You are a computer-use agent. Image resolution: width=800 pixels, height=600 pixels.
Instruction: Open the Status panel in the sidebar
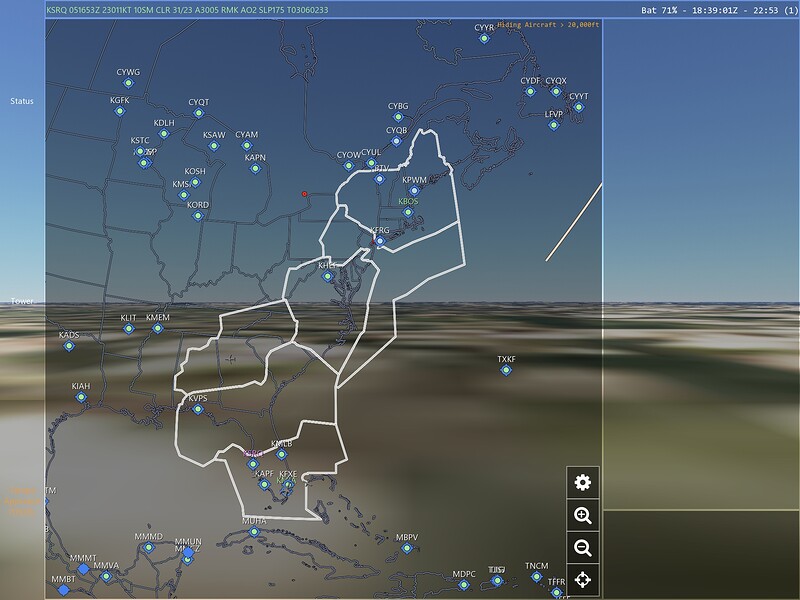click(x=22, y=101)
